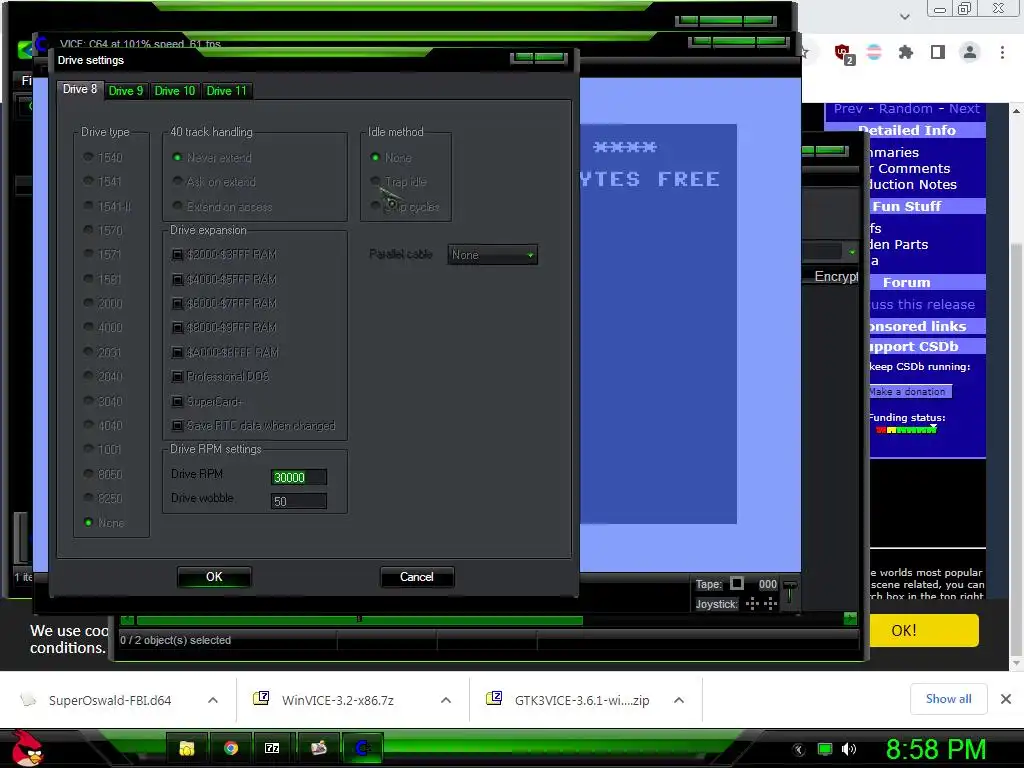Open Chrome three-dot menu
Image resolution: width=1024 pixels, height=768 pixels.
coord(1002,52)
